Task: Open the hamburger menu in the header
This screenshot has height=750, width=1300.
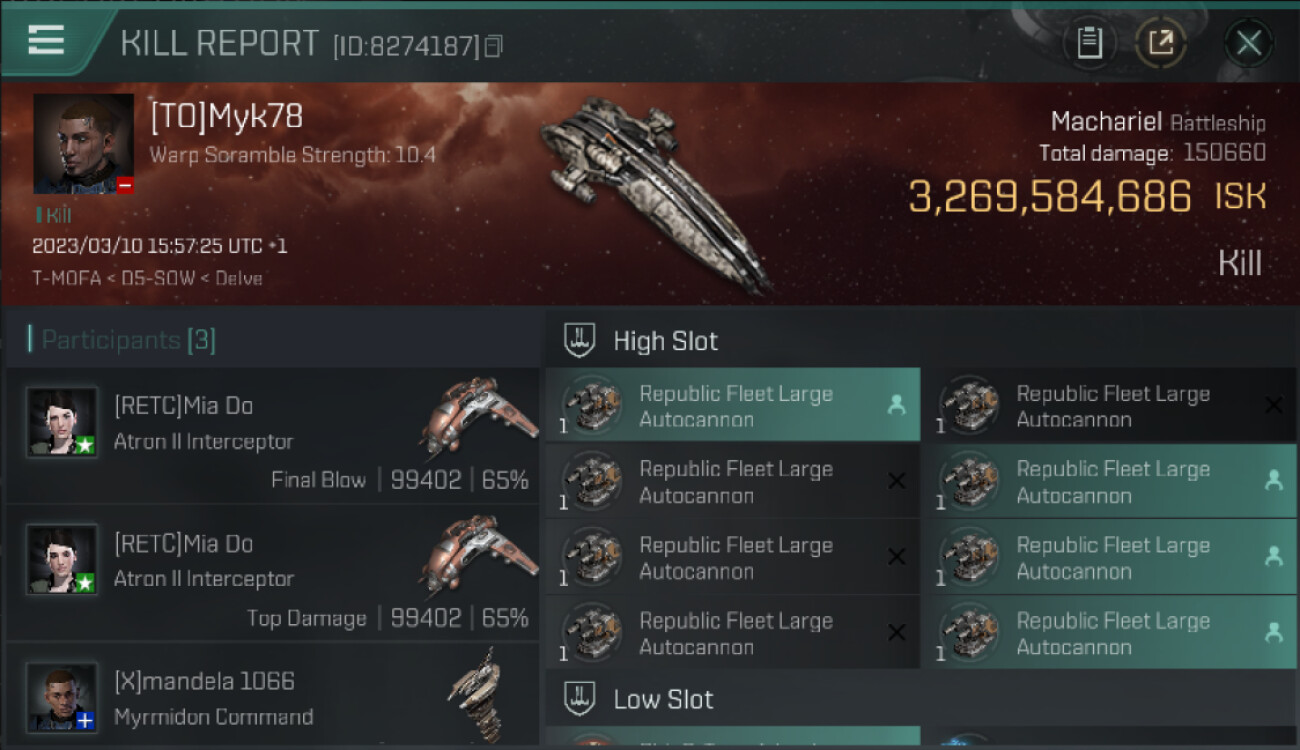Action: tap(46, 40)
